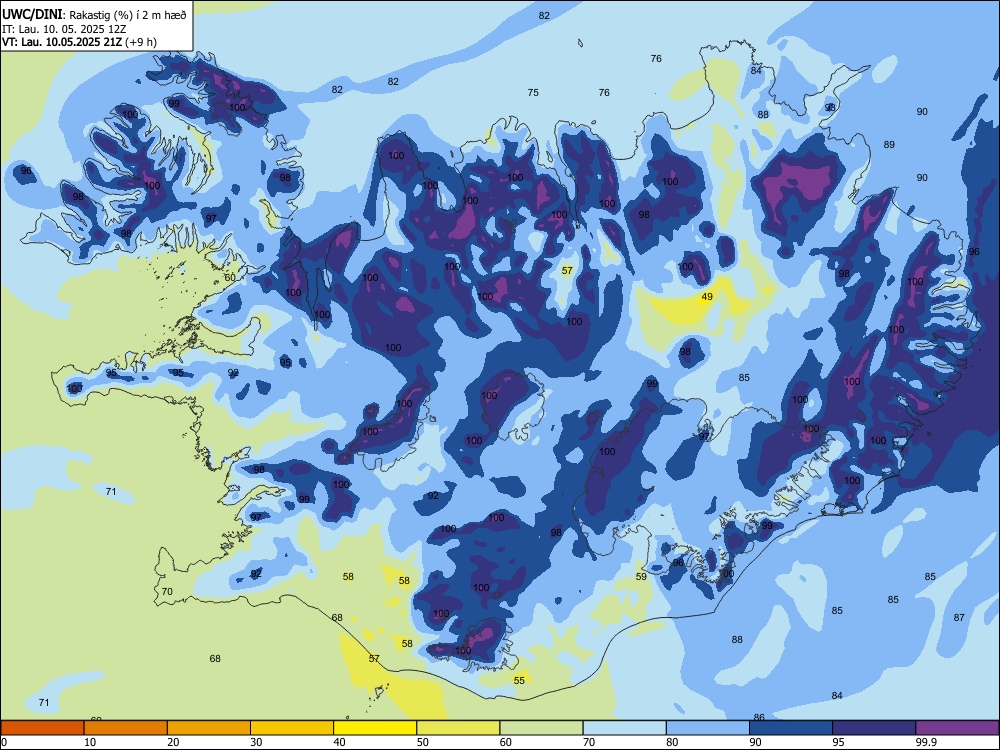This screenshot has width=1000, height=750.
Task: Click the 55 value near south coast
Action: click(x=519, y=680)
